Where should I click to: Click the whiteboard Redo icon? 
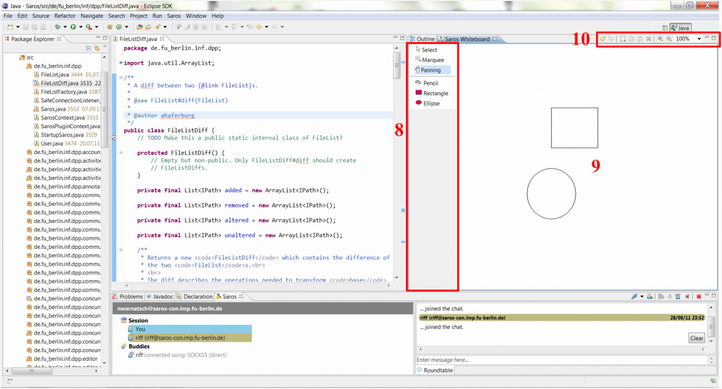tap(611, 39)
